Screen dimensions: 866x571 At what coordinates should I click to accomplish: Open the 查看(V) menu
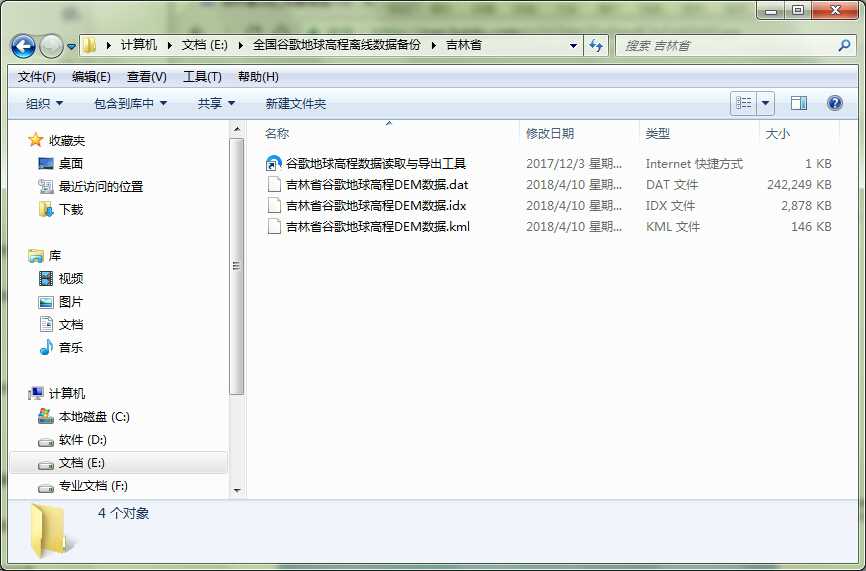(146, 77)
